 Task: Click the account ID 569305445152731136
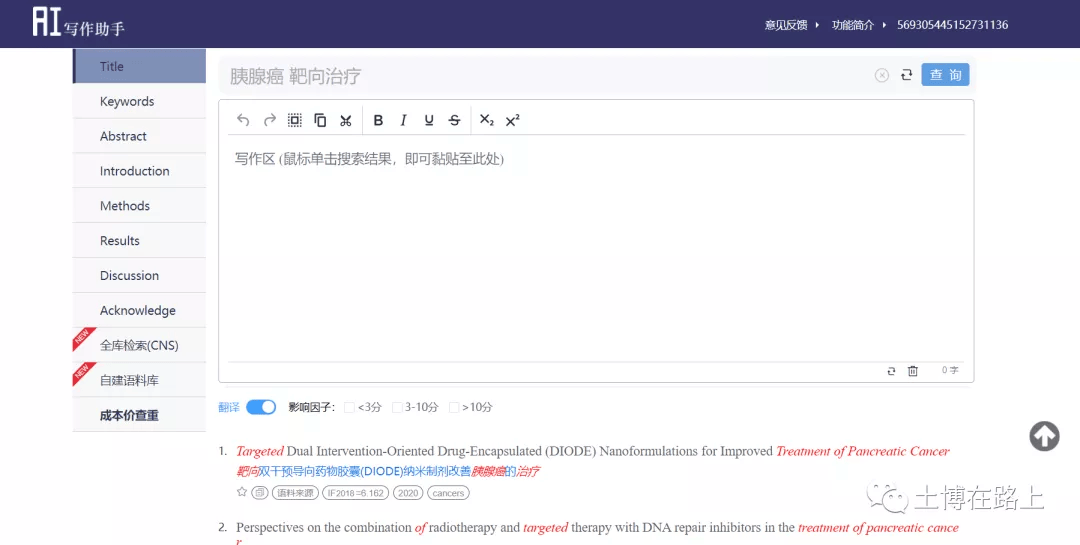(953, 25)
